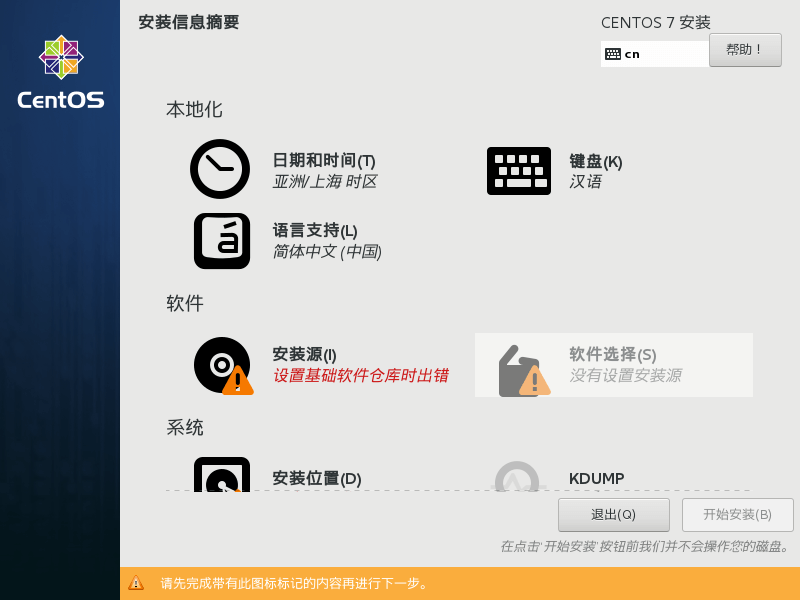Click the KDUMP icon

[x=517, y=477]
